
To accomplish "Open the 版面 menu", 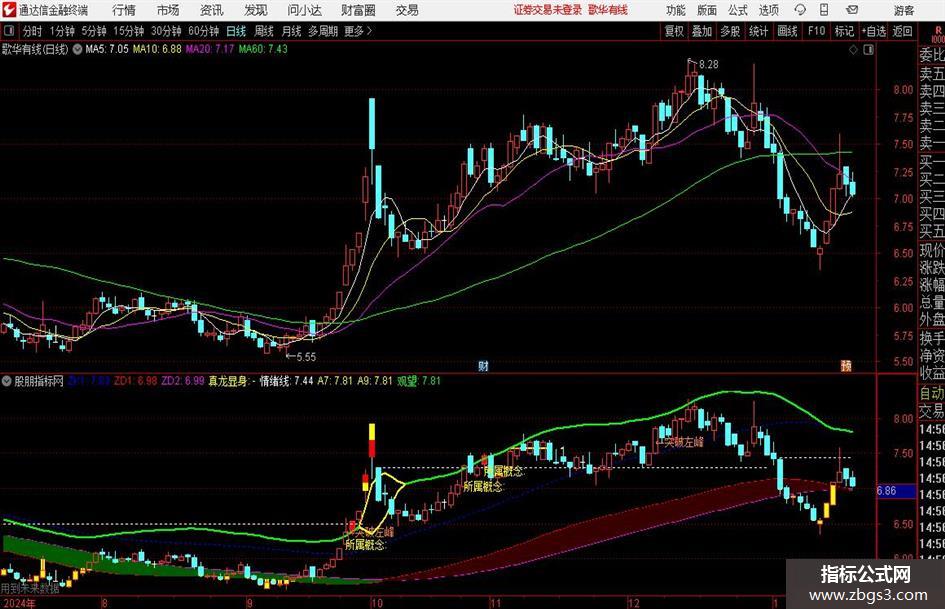I will coord(707,10).
